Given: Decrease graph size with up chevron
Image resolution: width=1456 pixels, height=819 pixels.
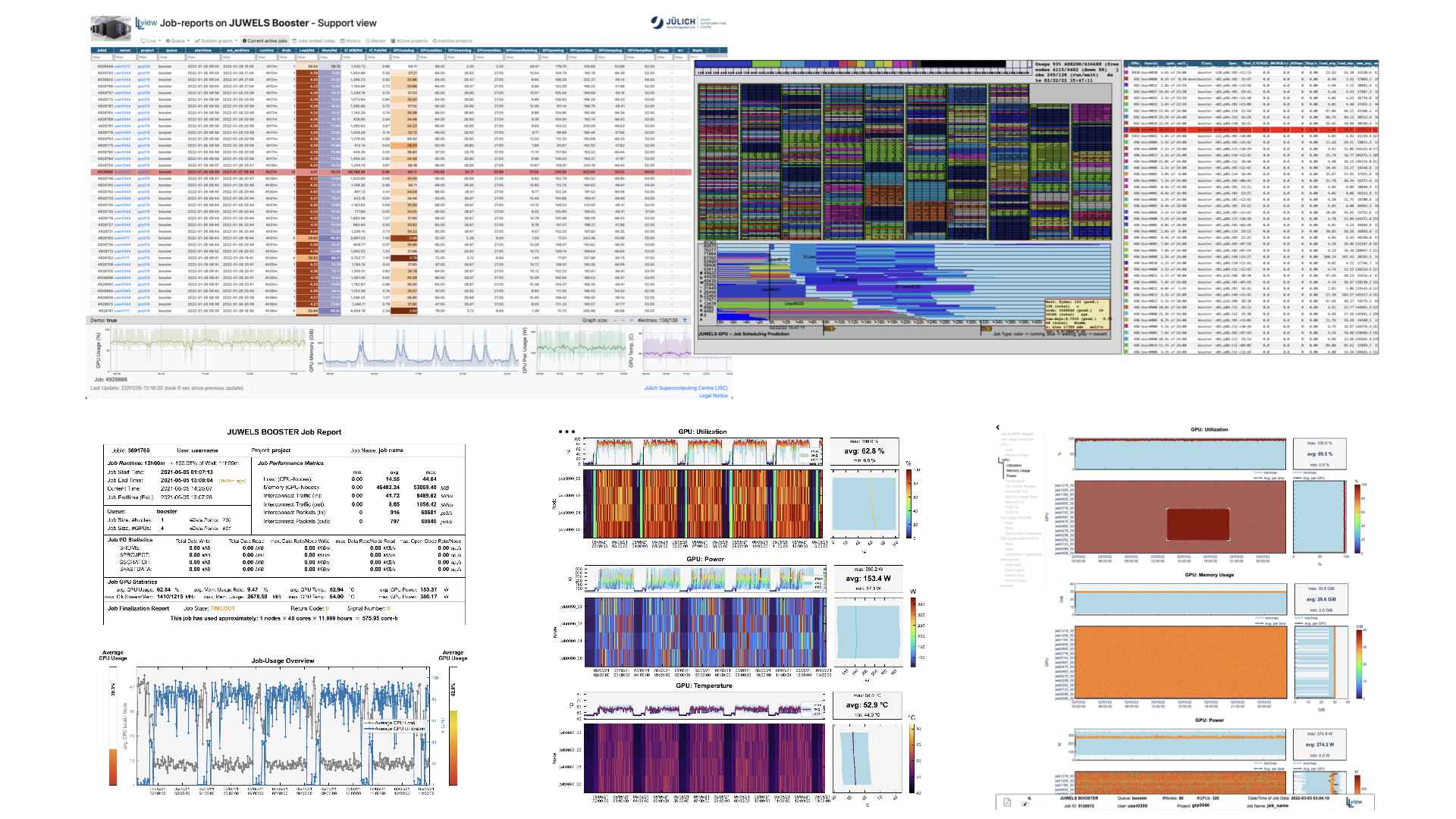Looking at the screenshot, I should pos(614,320).
